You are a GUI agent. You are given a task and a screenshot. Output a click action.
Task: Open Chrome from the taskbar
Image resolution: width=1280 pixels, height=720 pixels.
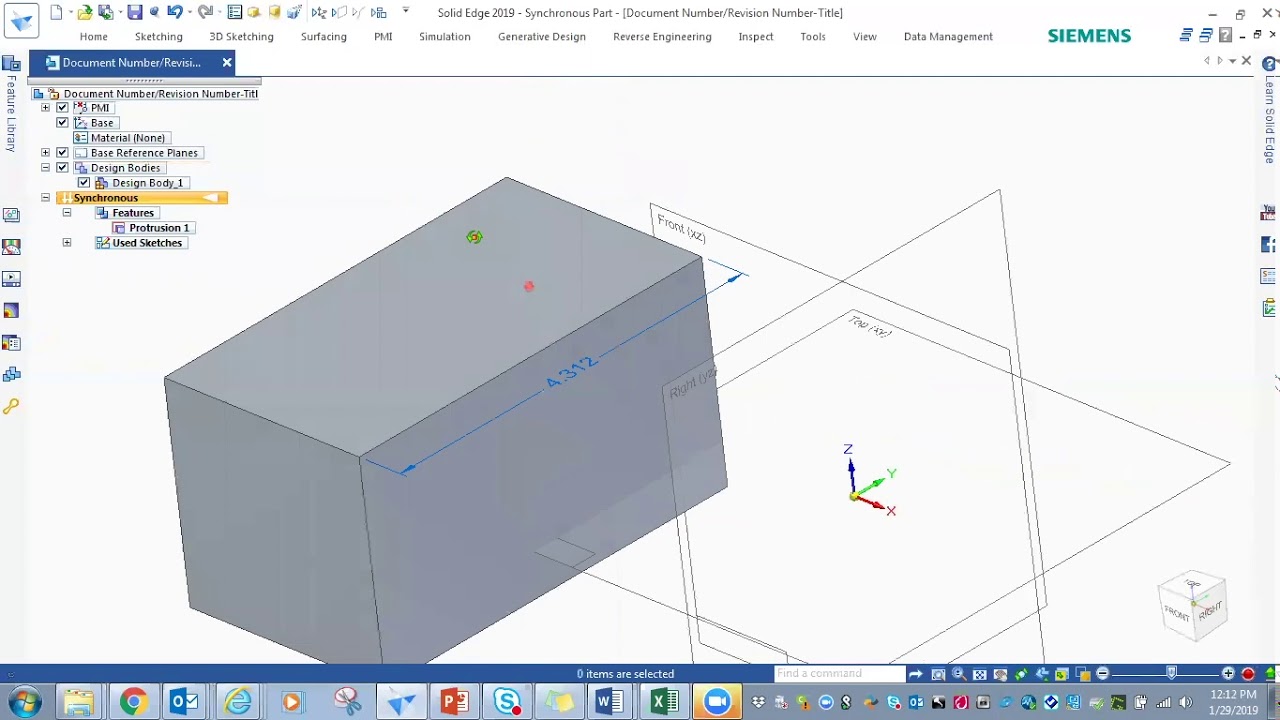pos(133,702)
